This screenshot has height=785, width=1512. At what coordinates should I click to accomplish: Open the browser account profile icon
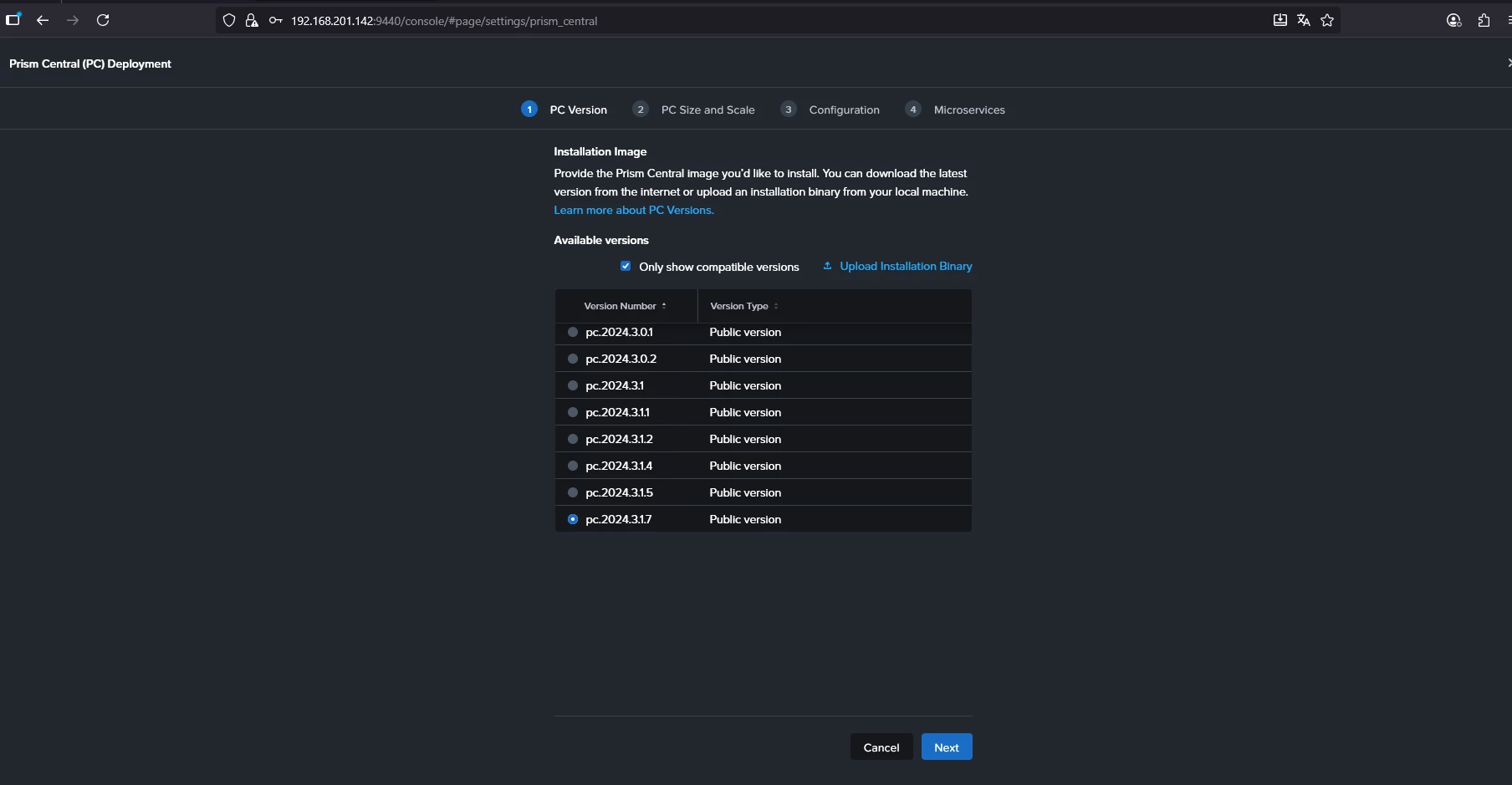click(1454, 20)
